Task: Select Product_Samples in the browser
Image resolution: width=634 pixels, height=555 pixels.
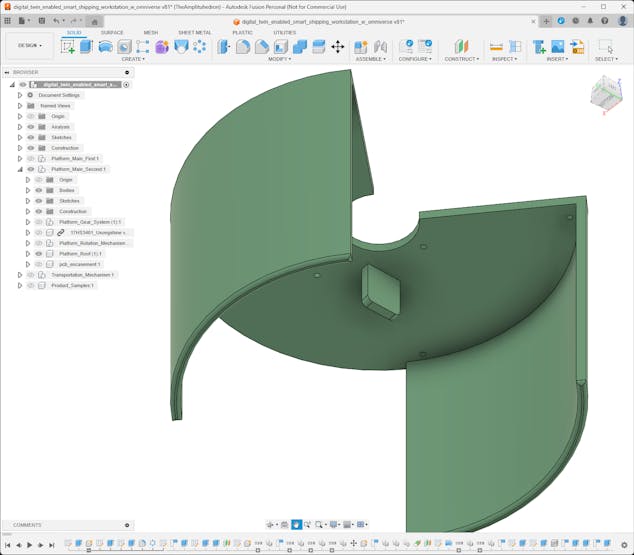Action: 72,286
